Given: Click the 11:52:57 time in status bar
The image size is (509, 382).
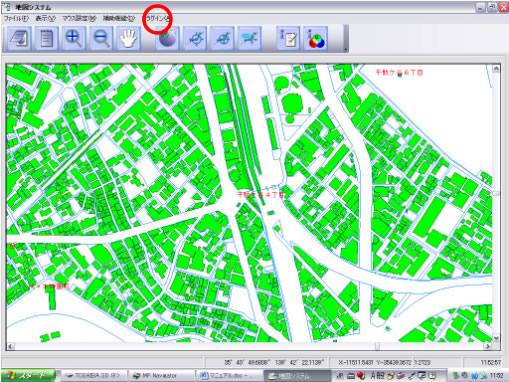Looking at the screenshot, I should click(x=491, y=362).
